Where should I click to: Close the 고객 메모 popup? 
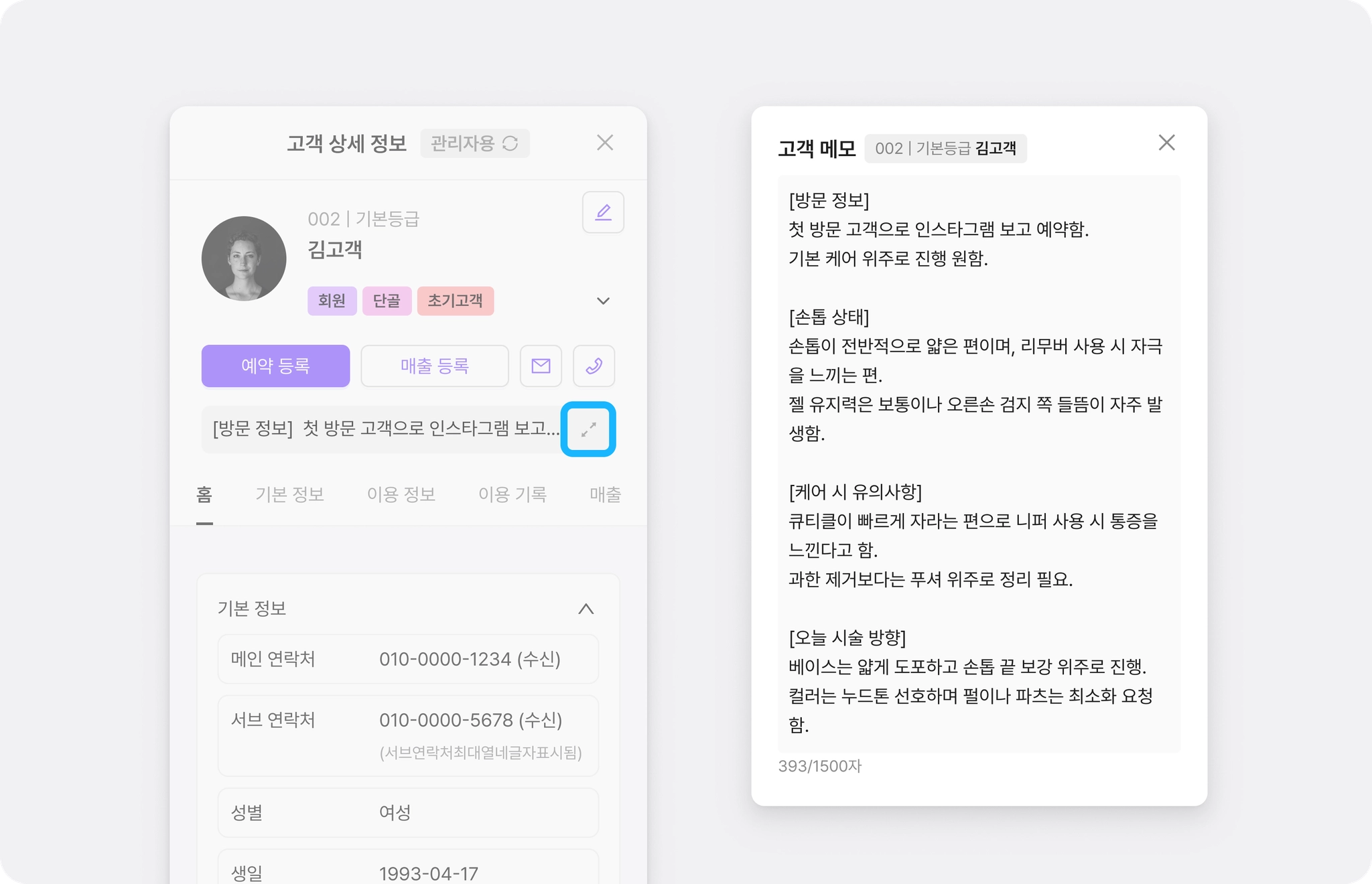click(1166, 143)
